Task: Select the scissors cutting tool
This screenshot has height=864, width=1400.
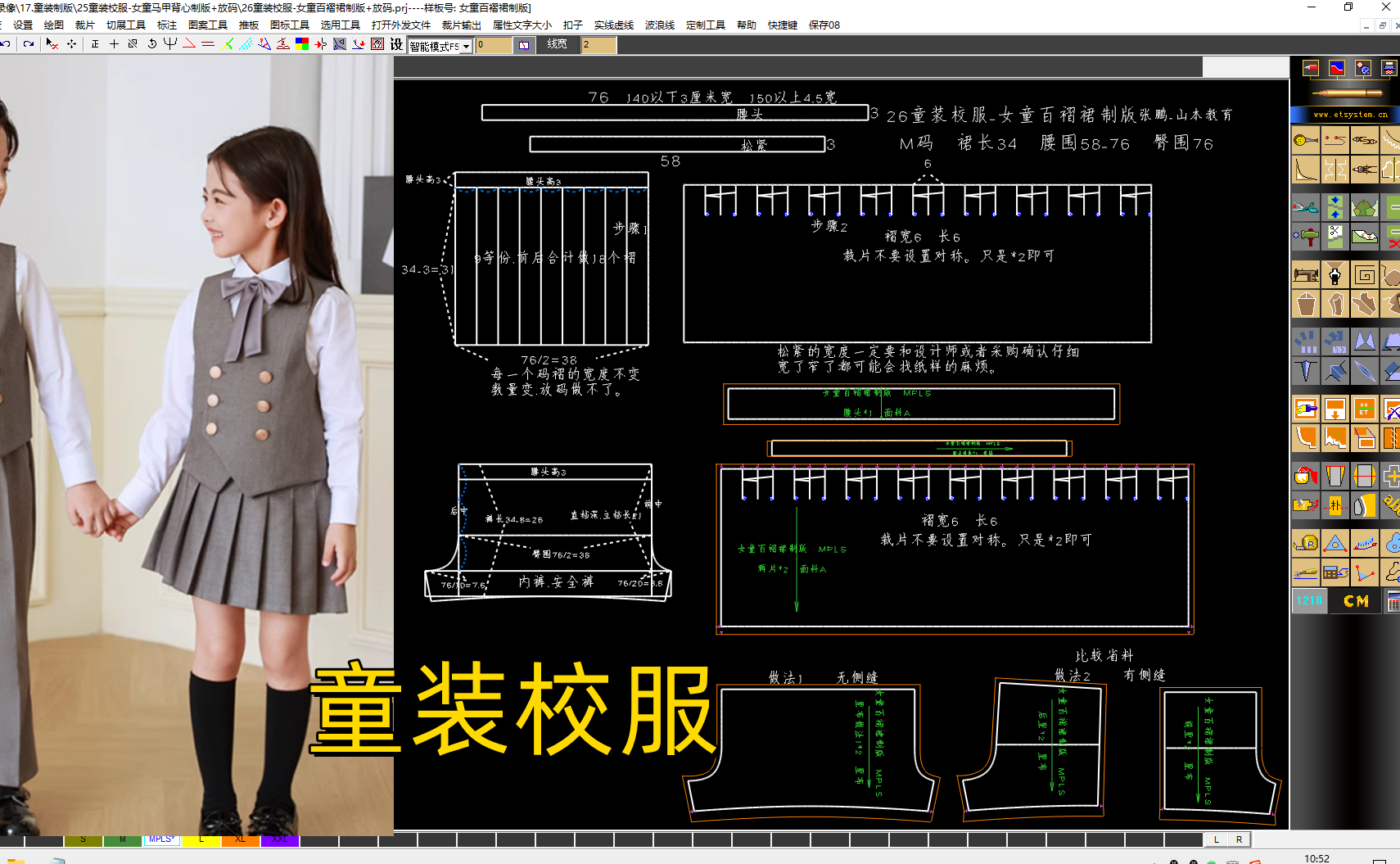Action: [1306, 207]
